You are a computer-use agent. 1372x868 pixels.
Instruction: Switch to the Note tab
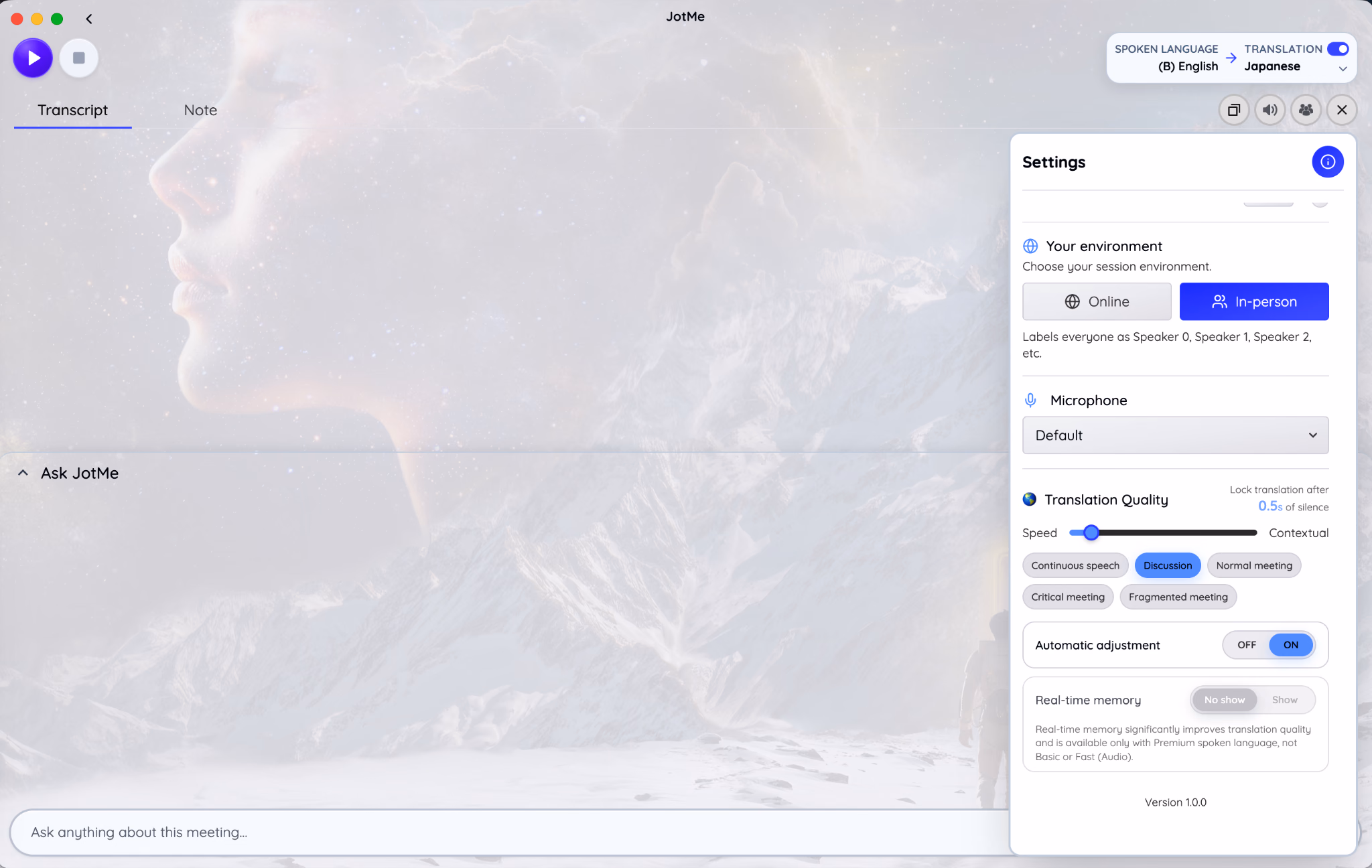[x=200, y=110]
